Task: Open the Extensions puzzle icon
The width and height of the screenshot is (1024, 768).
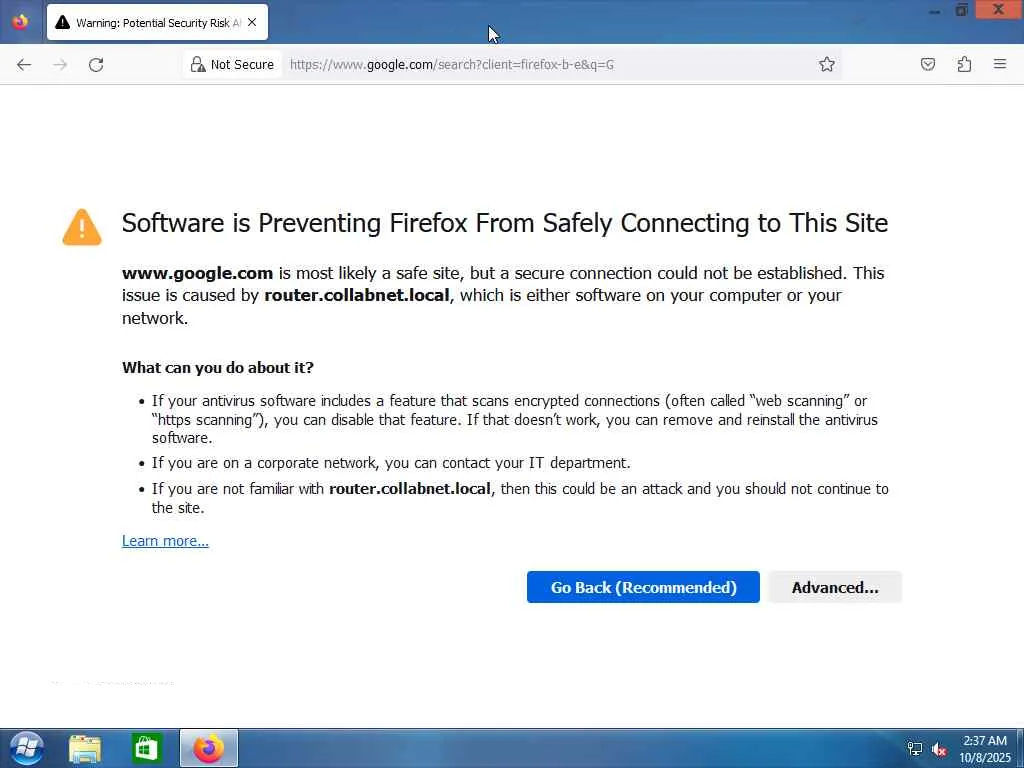Action: tap(964, 64)
